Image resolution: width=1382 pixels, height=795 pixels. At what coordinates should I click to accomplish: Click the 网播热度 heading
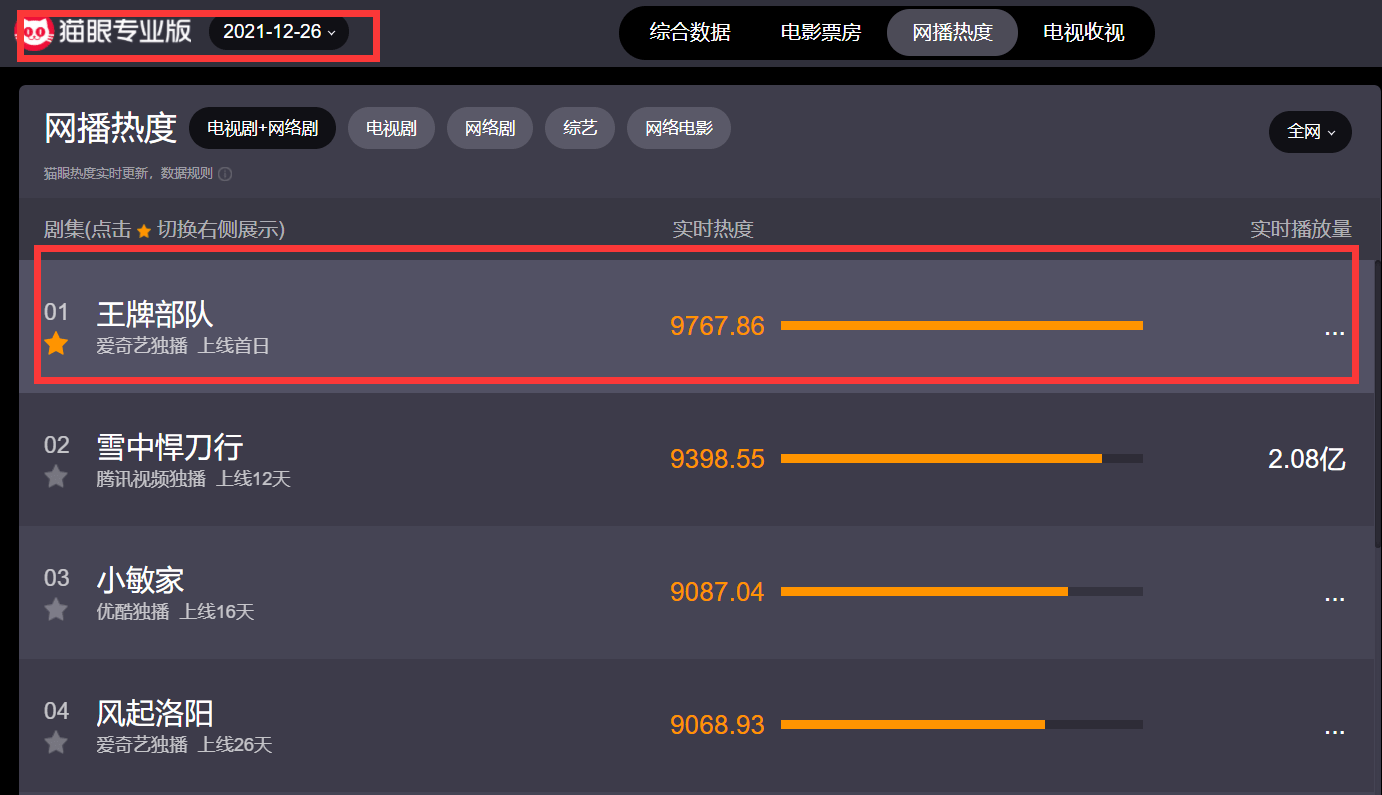(x=110, y=128)
